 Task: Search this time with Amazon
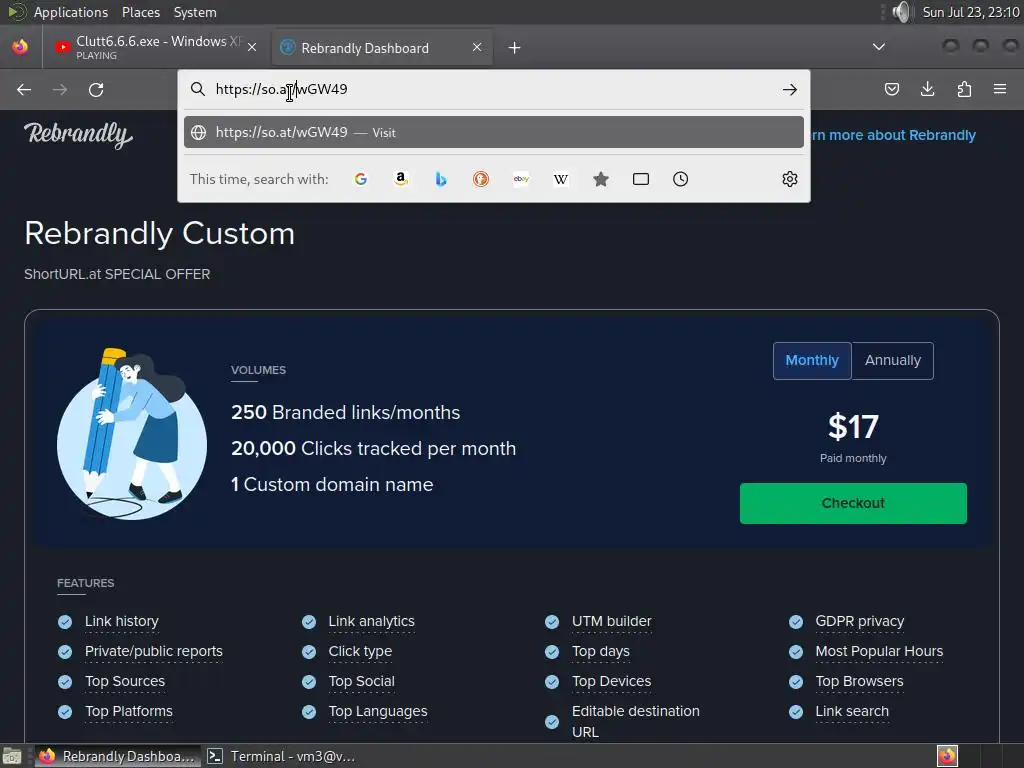(401, 179)
